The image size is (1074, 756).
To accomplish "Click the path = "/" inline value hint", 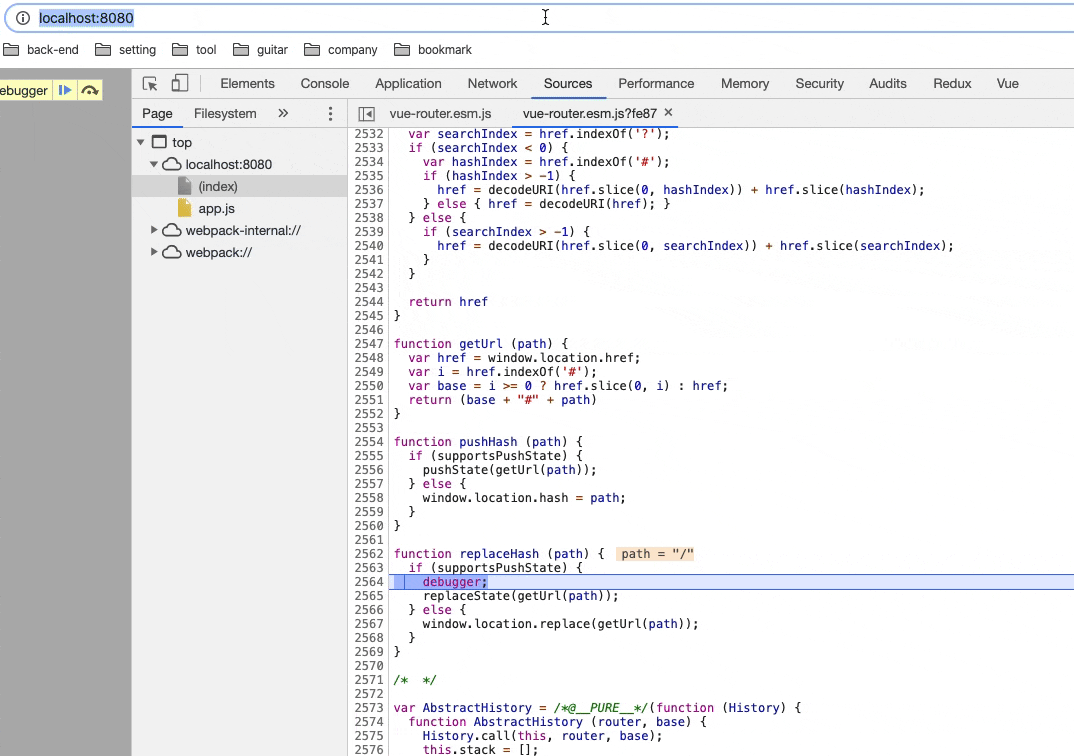I will pos(655,554).
